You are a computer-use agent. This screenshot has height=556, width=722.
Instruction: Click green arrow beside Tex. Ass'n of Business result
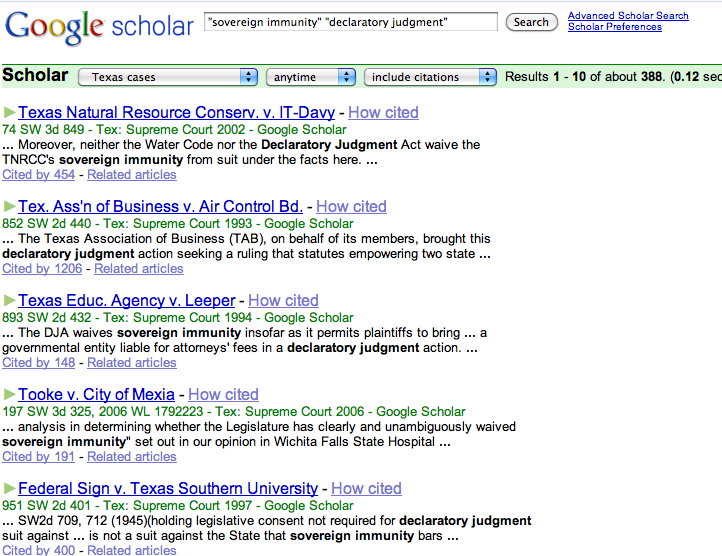[x=9, y=206]
